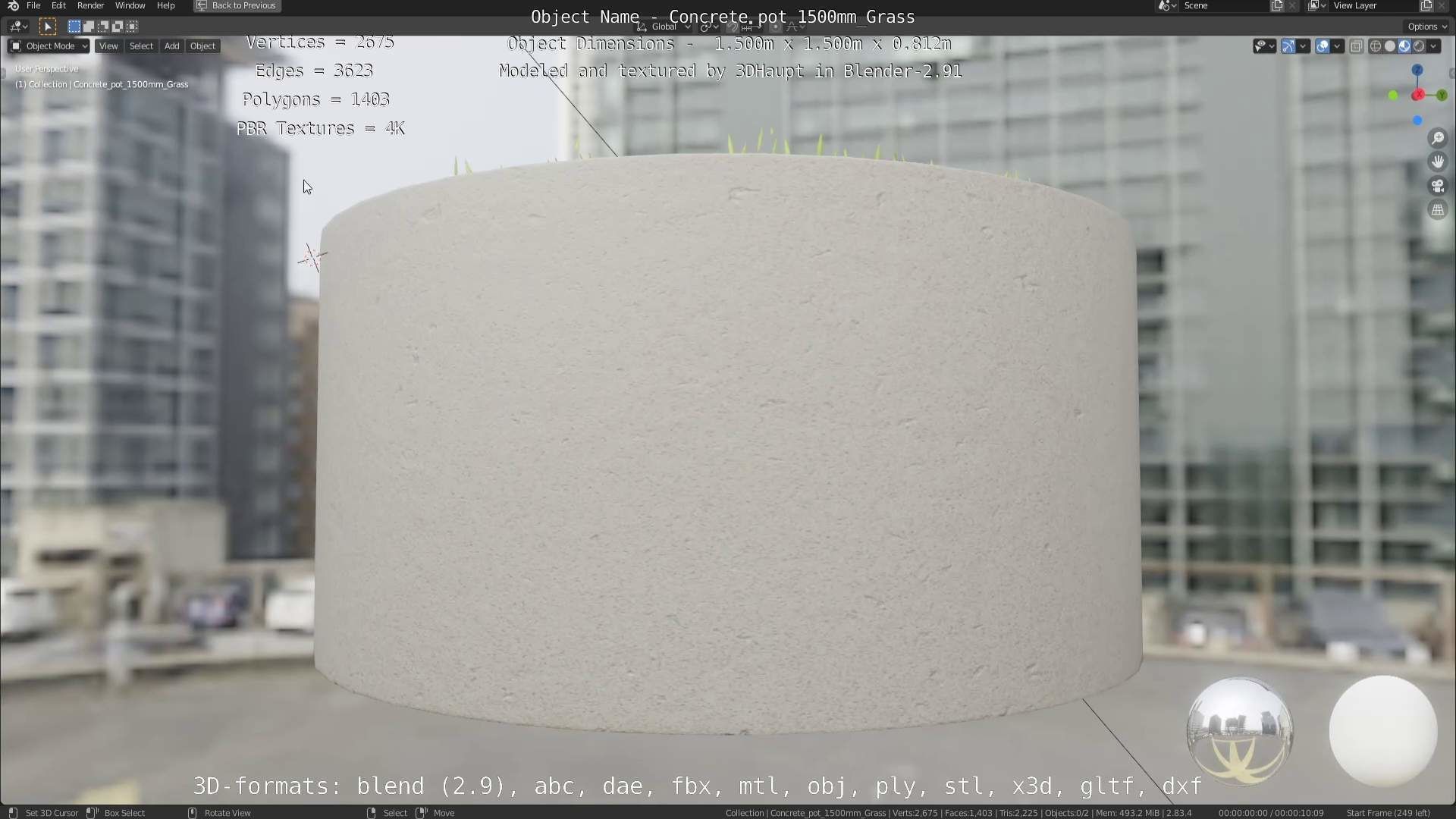Click the View Layer browse icon
Viewport: 1456px width, 819px height.
click(x=1317, y=6)
